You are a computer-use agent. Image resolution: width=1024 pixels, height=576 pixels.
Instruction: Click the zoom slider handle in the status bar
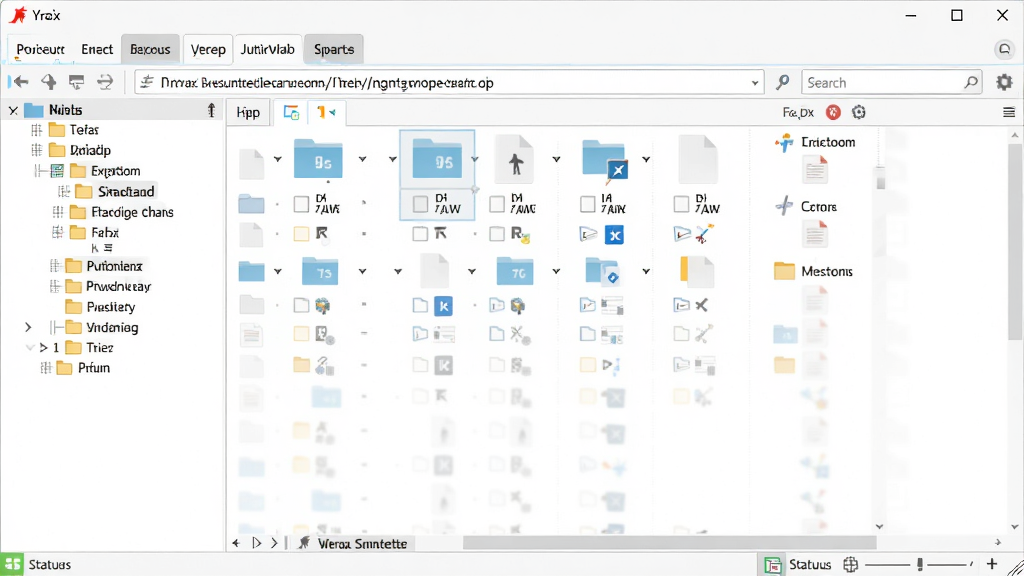click(920, 564)
